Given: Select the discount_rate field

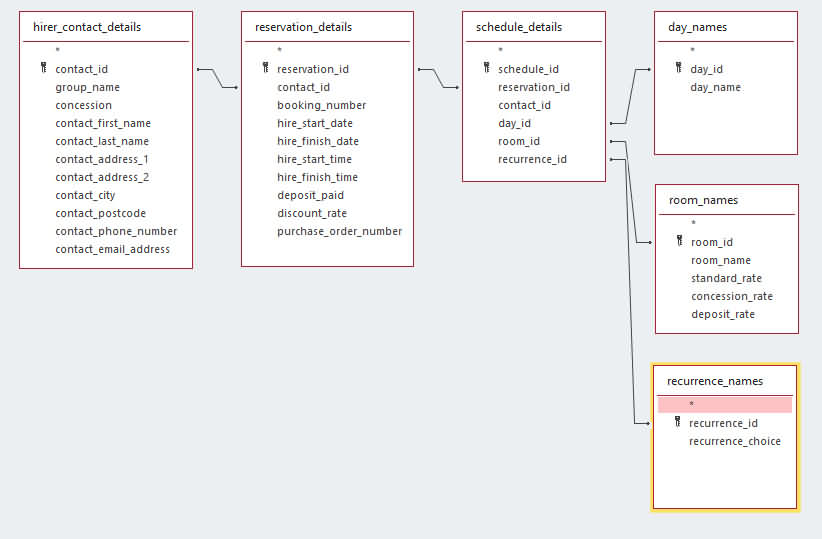Looking at the screenshot, I should (x=312, y=213).
